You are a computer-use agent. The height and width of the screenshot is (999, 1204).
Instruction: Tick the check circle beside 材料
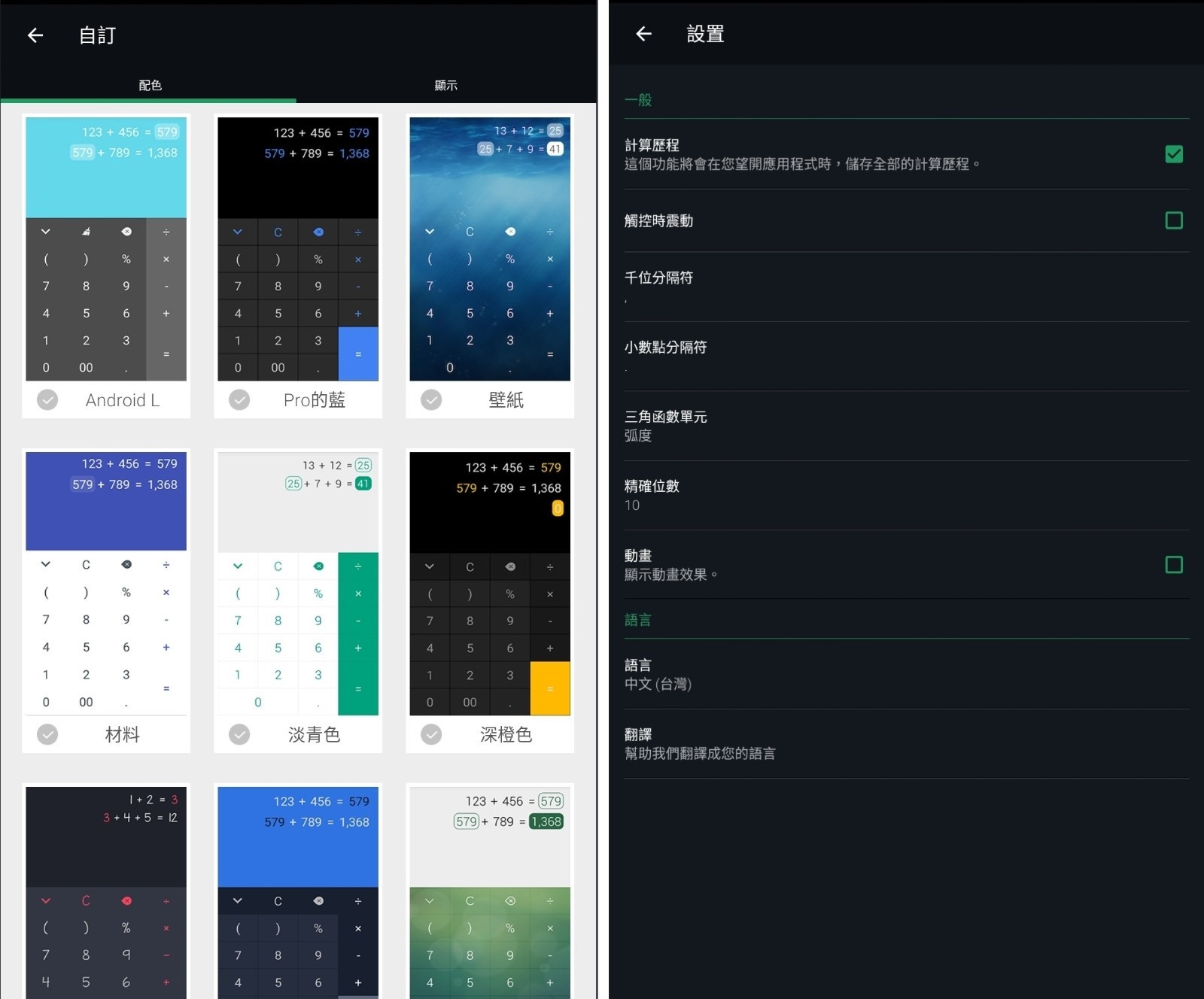(47, 734)
